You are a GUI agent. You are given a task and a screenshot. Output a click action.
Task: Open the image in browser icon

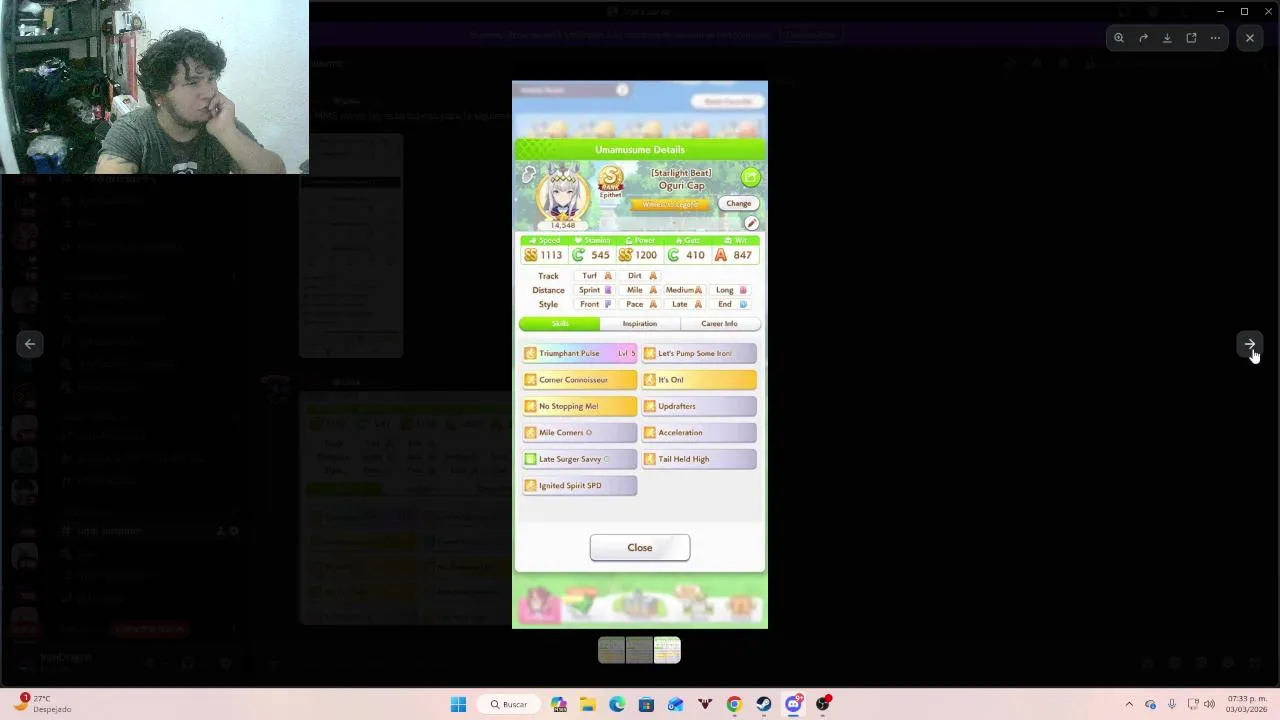point(1191,38)
